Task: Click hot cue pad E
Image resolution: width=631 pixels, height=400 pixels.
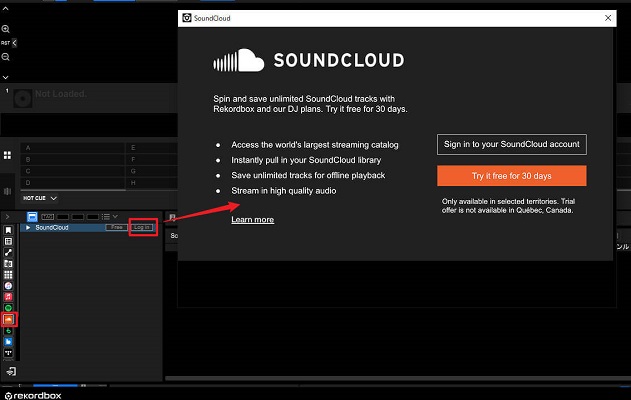Action: (x=152, y=148)
